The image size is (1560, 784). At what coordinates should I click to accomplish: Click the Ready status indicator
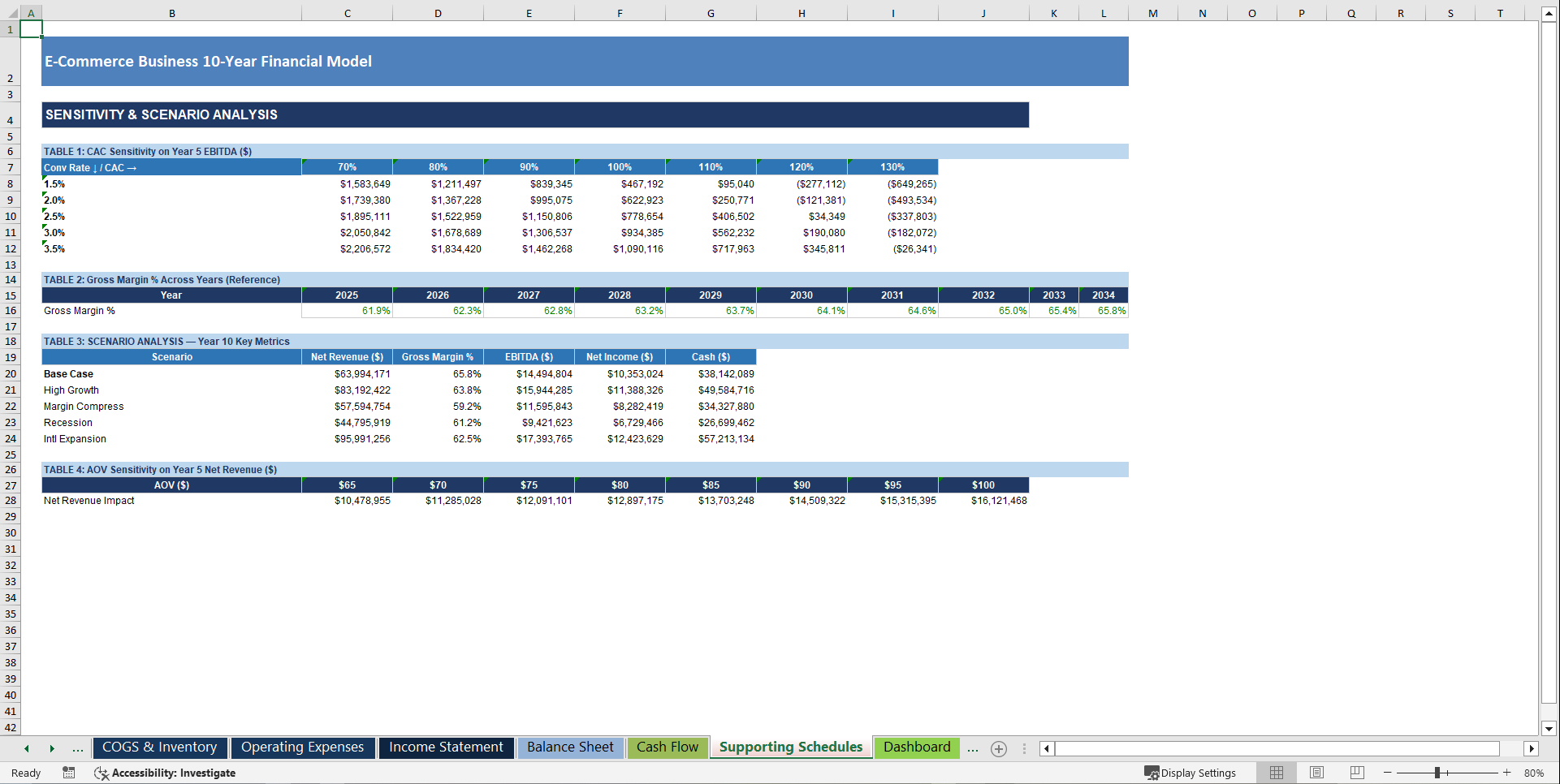point(25,773)
